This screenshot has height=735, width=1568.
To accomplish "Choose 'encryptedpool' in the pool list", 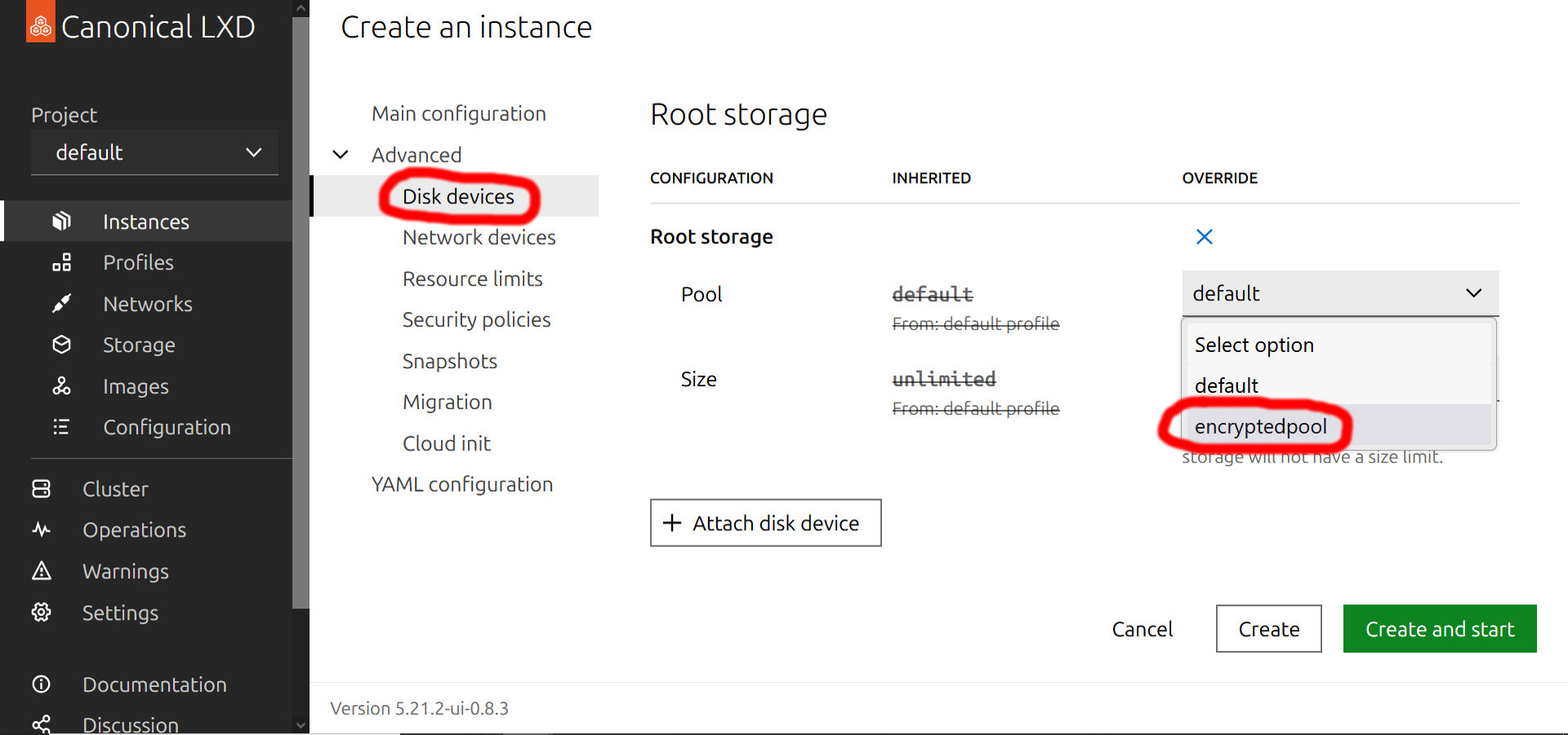I will click(x=1339, y=425).
